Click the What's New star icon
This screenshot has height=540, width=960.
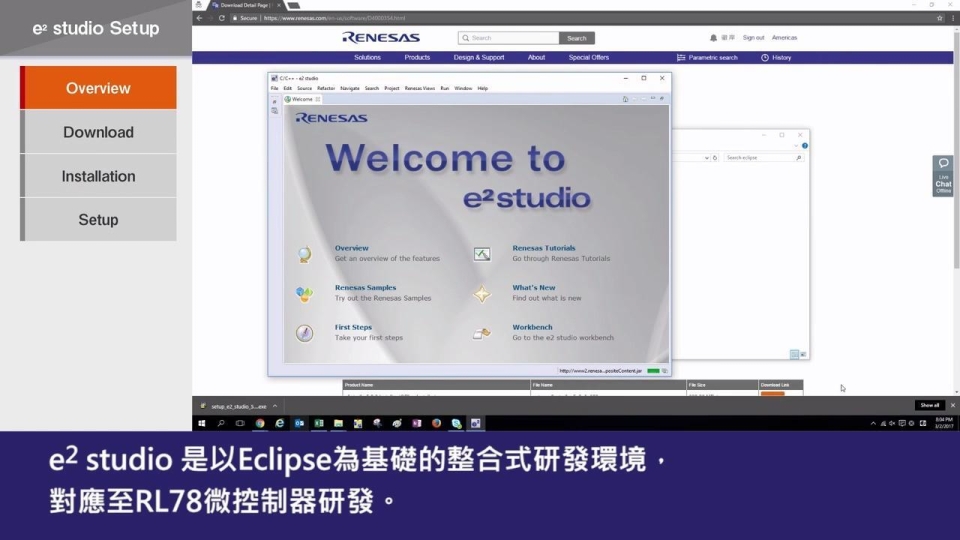coord(482,294)
